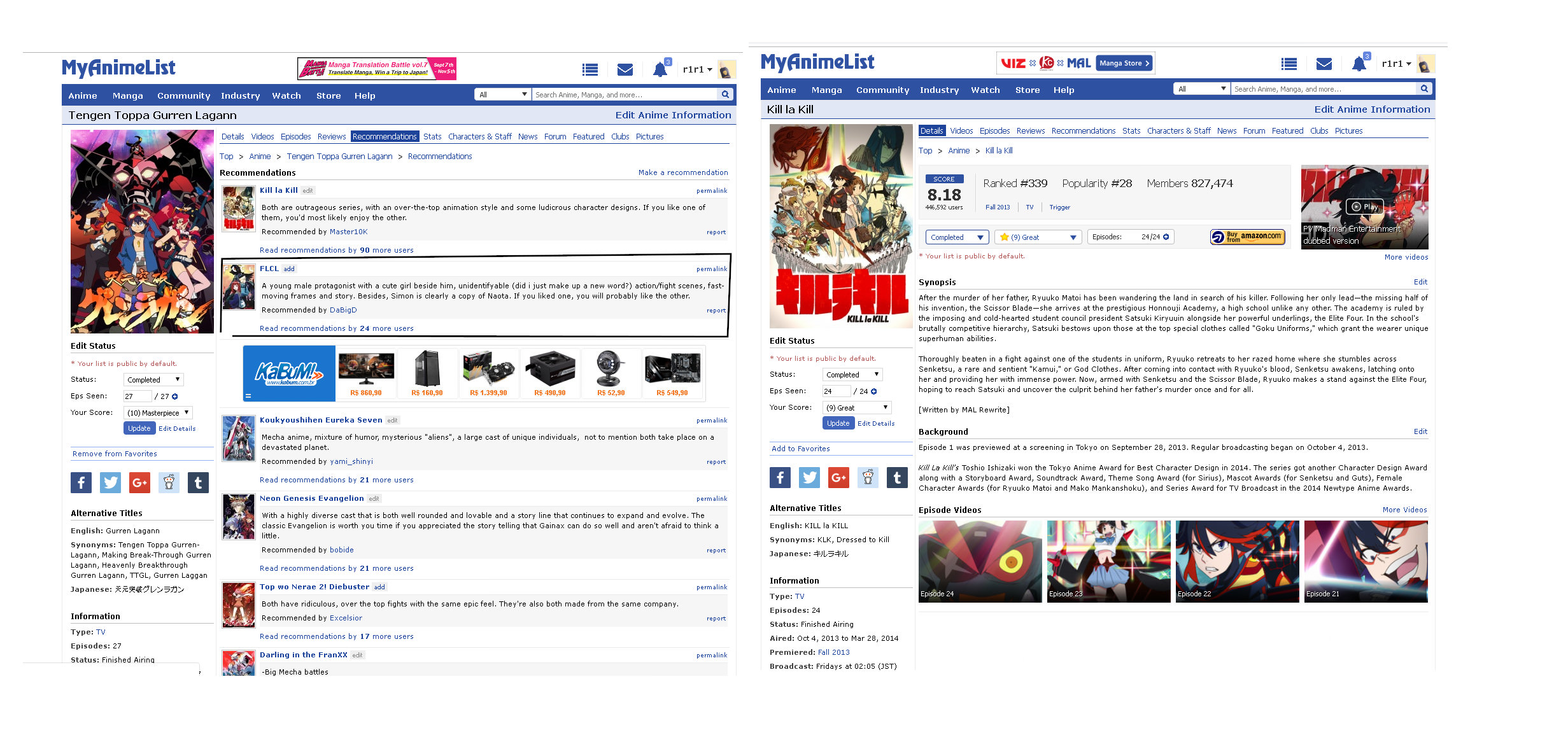
Task: Open Episode 24 video thumbnail
Action: [979, 561]
